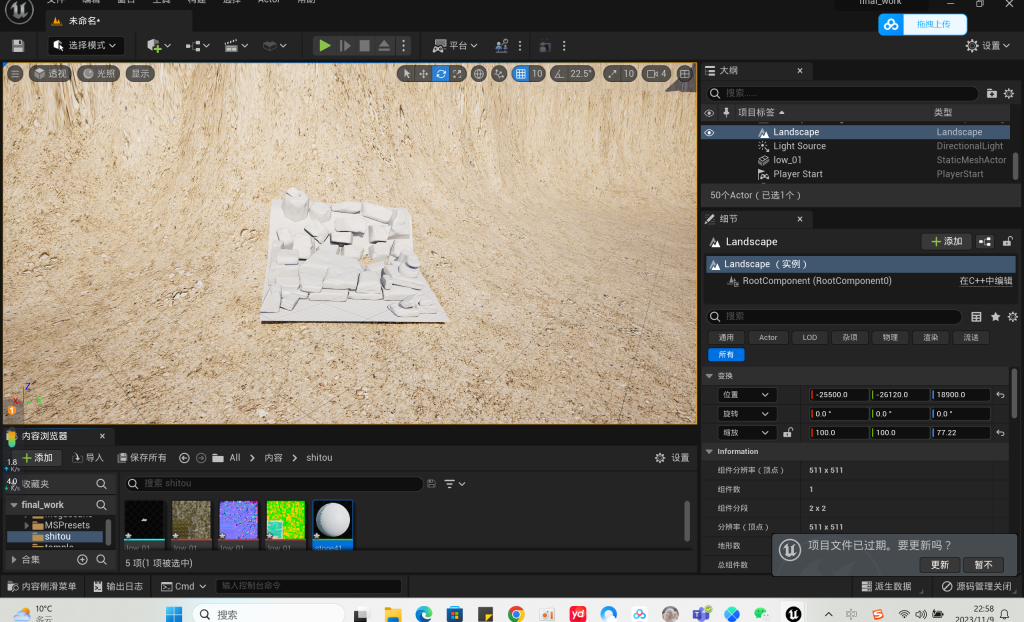Activate the translate move gizmo tool
Image resolution: width=1024 pixels, height=622 pixels.
423,74
